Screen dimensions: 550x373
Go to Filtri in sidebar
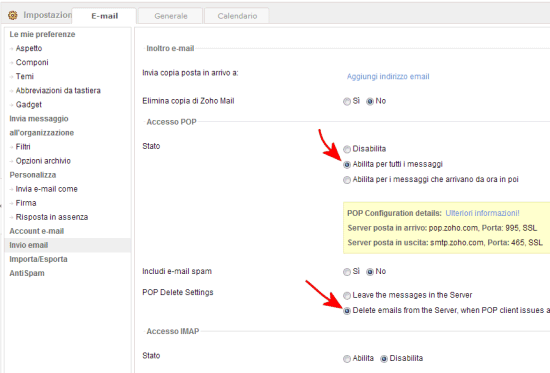pos(23,147)
